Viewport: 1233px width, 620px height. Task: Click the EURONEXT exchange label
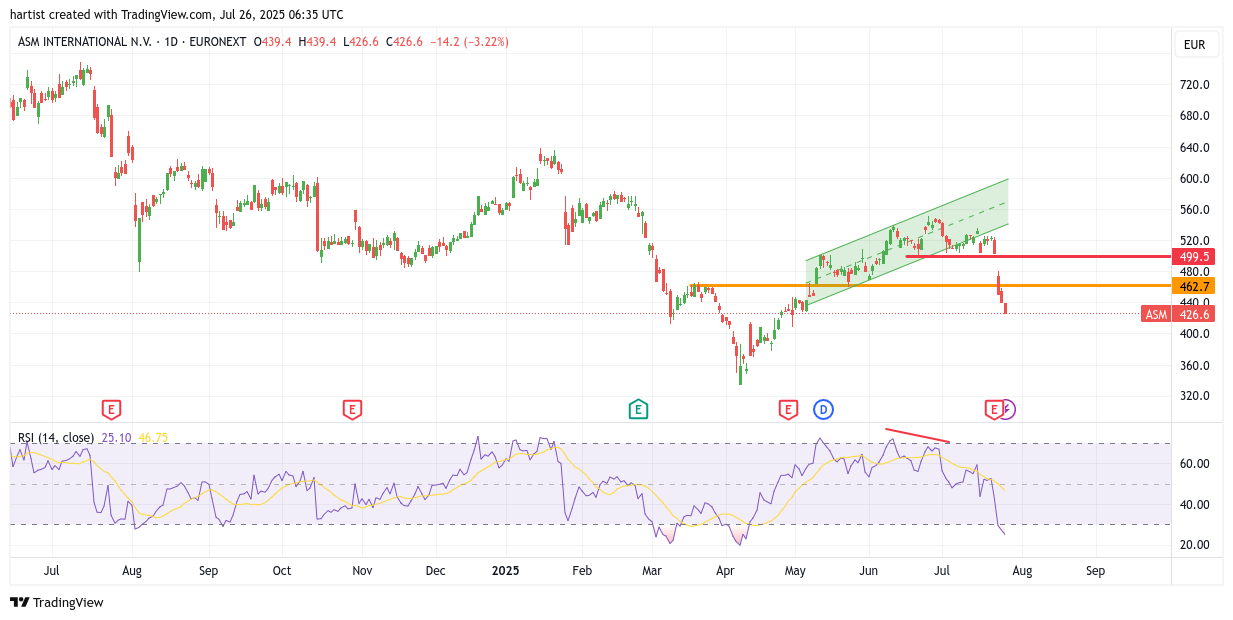pyautogui.click(x=219, y=42)
